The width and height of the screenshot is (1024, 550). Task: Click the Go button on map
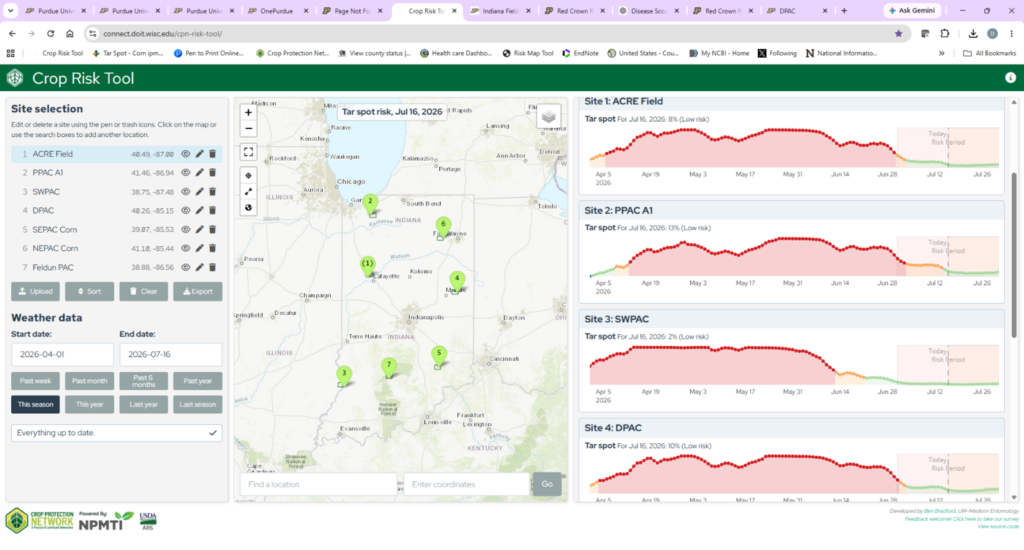[547, 484]
